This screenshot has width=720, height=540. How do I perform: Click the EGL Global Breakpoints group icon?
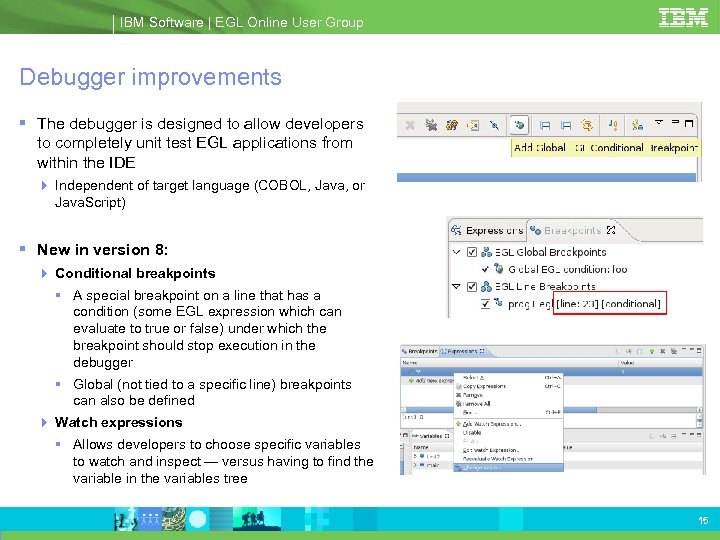tap(486, 252)
